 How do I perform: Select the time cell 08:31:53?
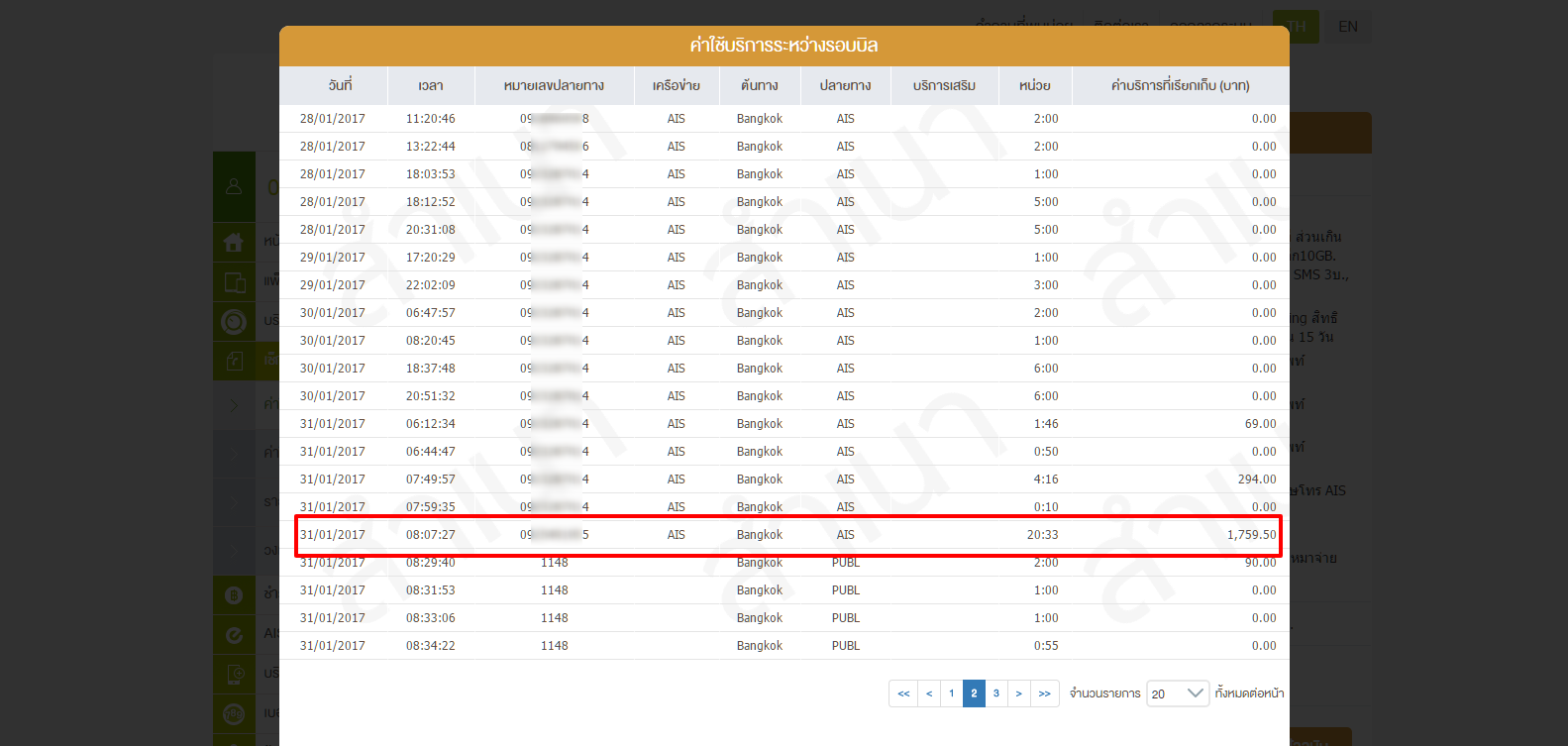[x=431, y=590]
